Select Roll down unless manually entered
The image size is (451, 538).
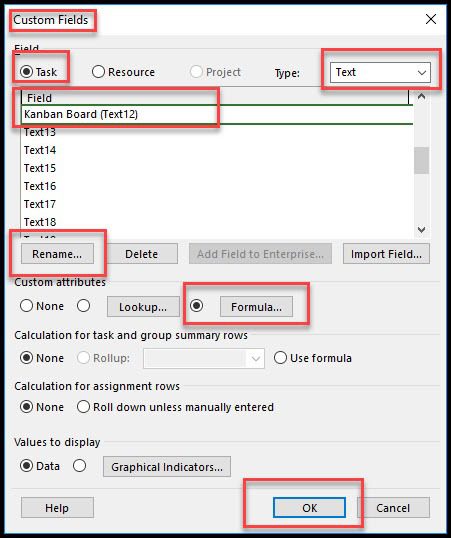pyautogui.click(x=83, y=407)
